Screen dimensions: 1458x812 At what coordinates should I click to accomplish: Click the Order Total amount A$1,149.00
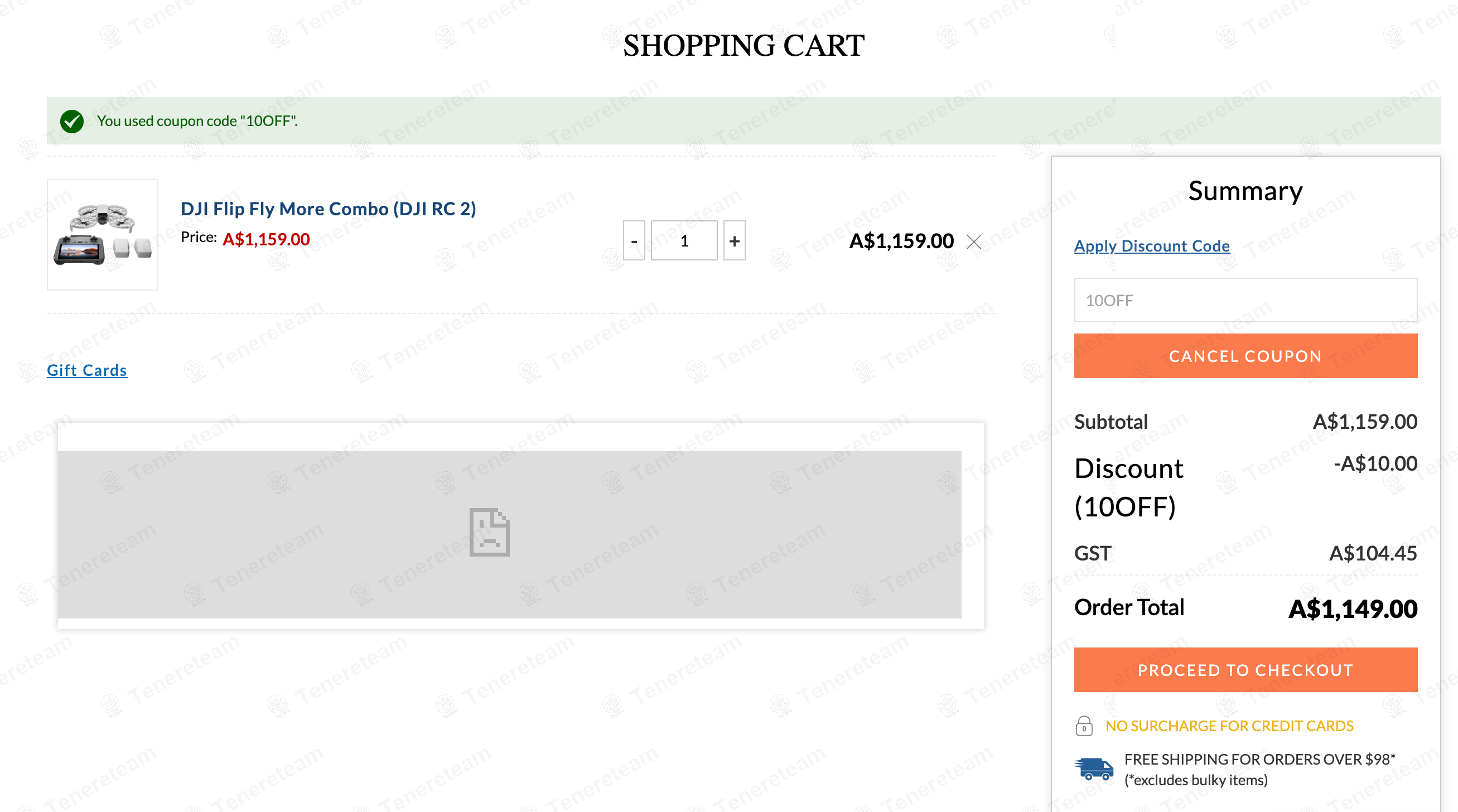pos(1352,609)
